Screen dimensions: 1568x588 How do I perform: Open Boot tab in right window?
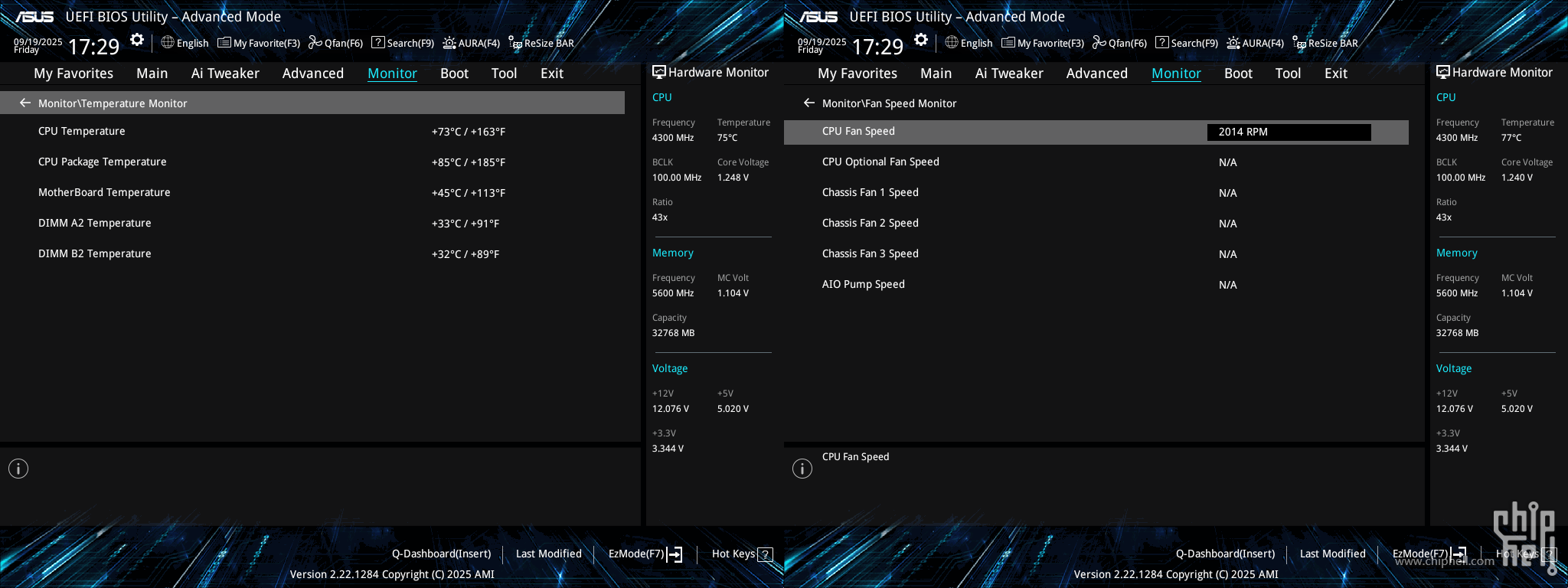tap(1238, 73)
